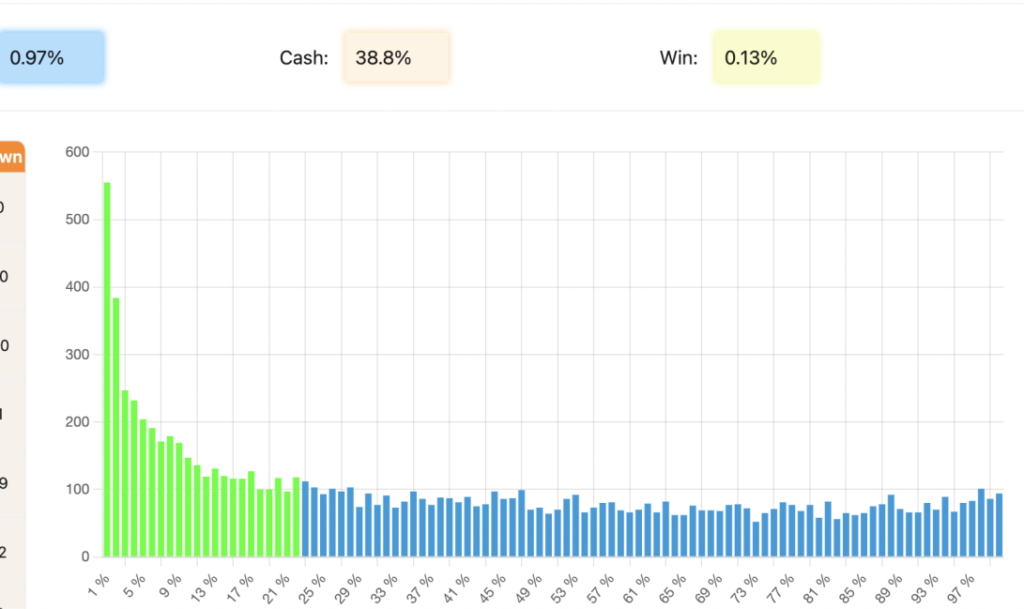The width and height of the screenshot is (1024, 609).
Task: Click the "49 %" x-axis label
Action: [531, 581]
